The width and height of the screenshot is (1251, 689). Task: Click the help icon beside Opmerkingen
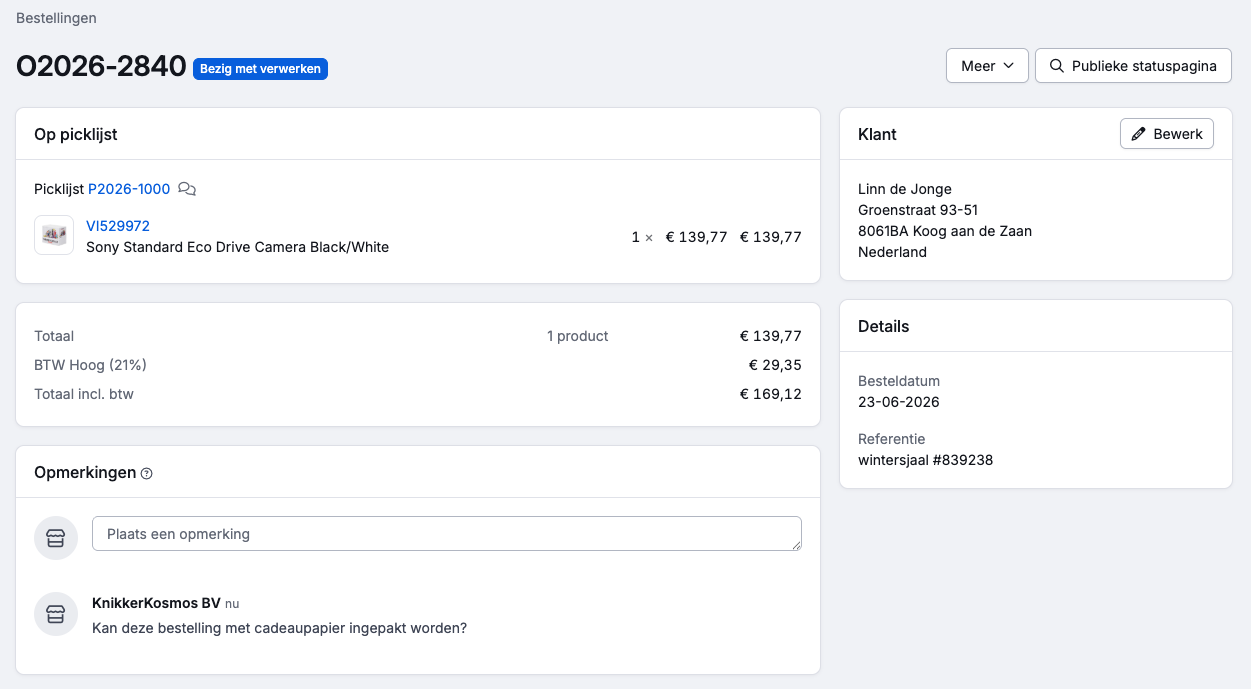tap(147, 473)
